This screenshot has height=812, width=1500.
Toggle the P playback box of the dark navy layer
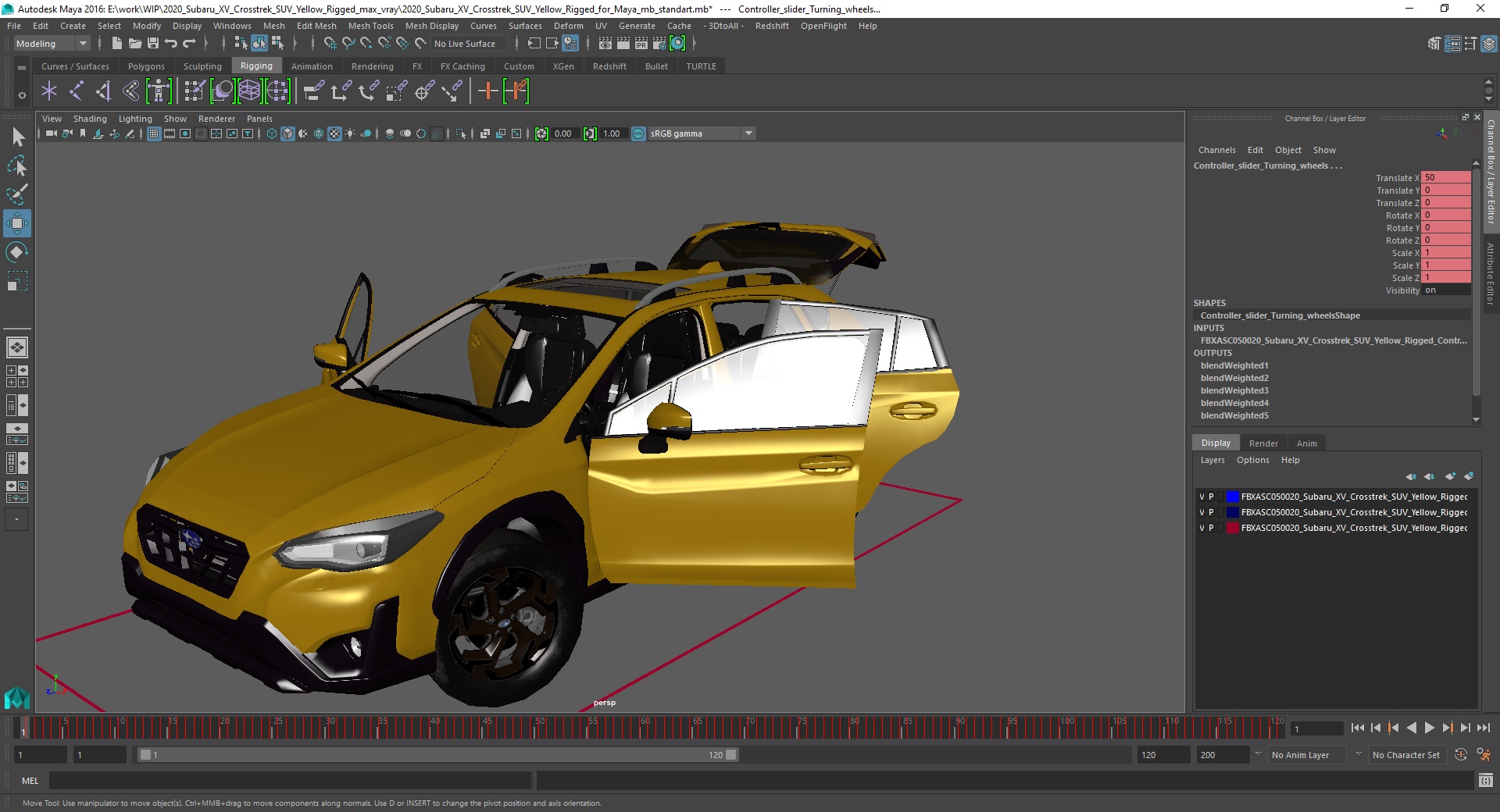1211,512
